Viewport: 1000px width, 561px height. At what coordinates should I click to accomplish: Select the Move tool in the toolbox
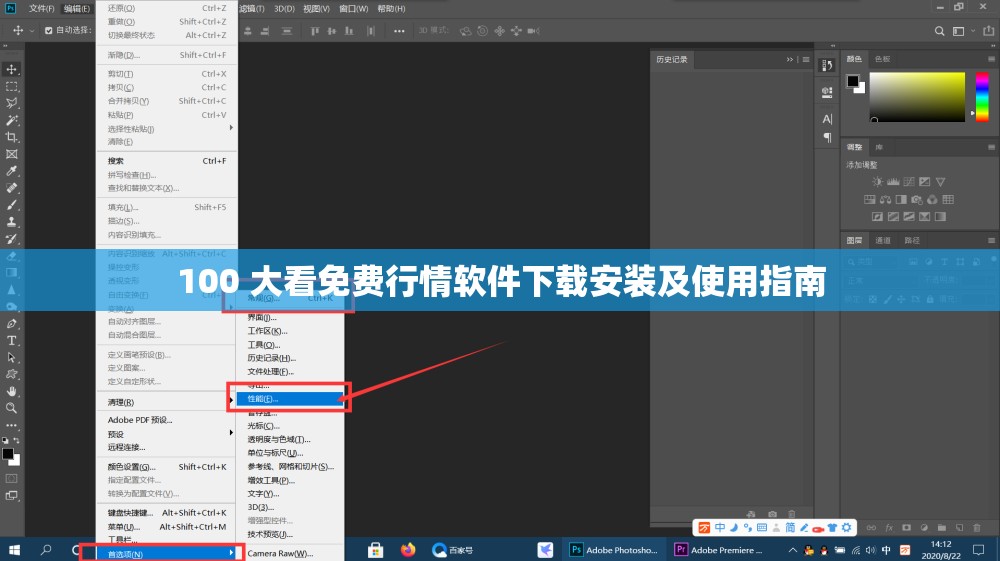pos(11,69)
